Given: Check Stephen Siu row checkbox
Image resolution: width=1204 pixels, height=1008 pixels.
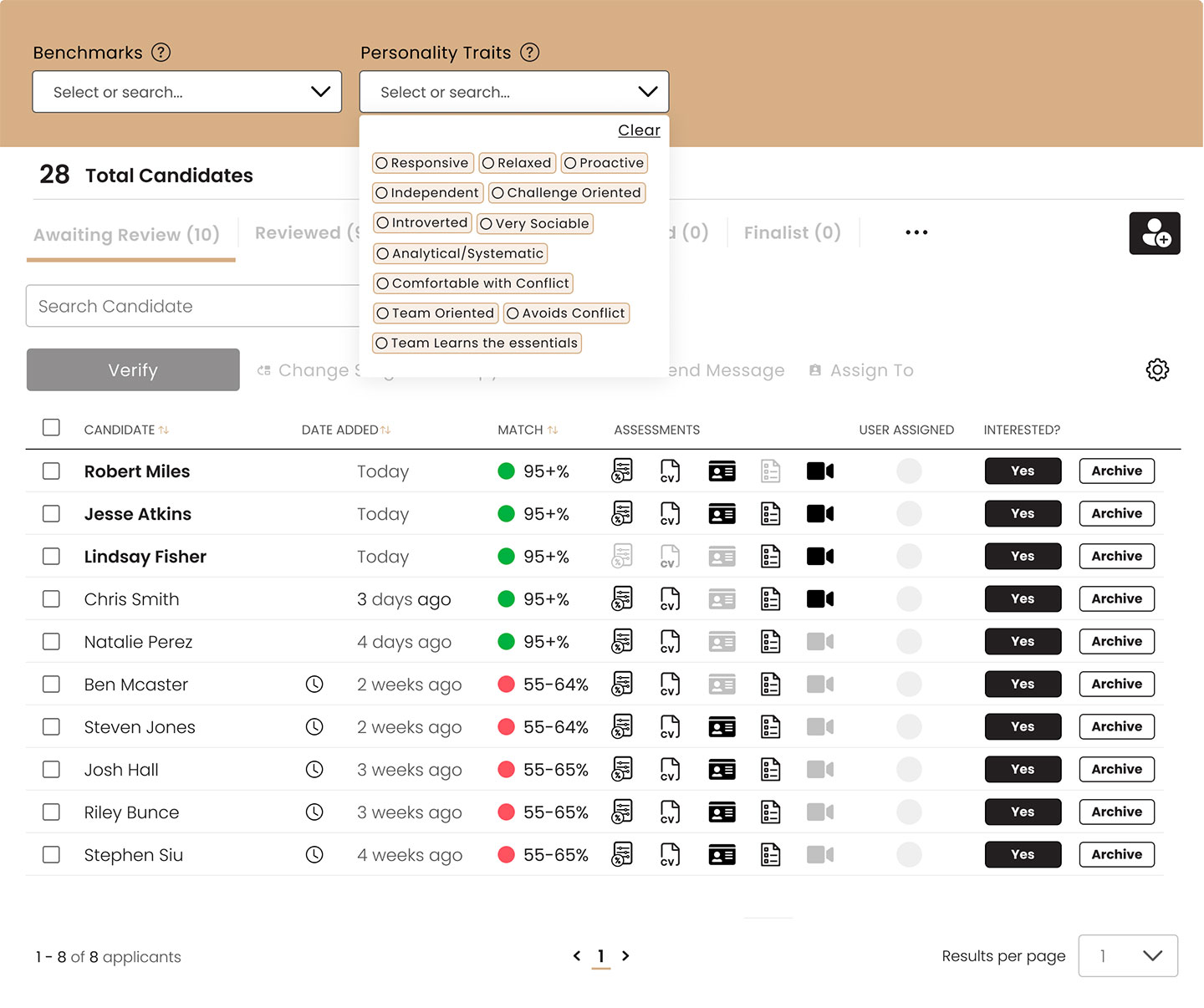Looking at the screenshot, I should [x=51, y=854].
